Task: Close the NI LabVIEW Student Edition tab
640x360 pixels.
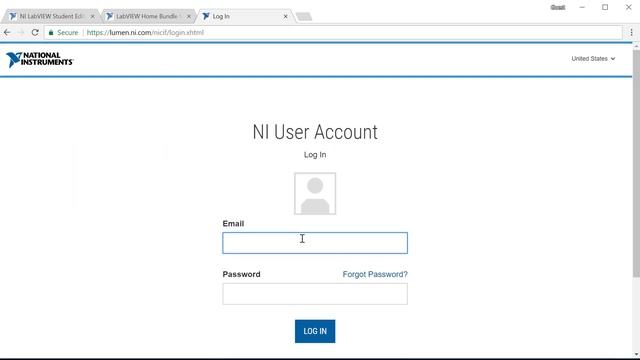Action: [93, 16]
